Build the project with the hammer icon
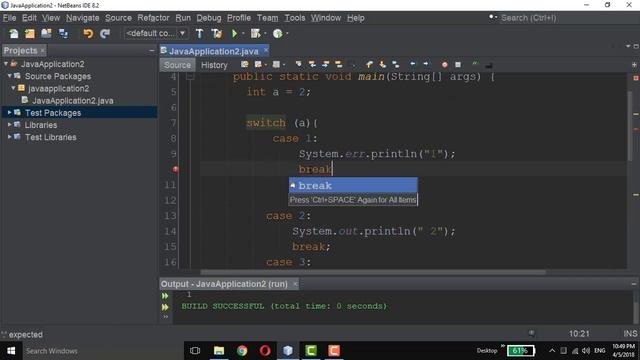This screenshot has height=360, width=640. point(199,33)
